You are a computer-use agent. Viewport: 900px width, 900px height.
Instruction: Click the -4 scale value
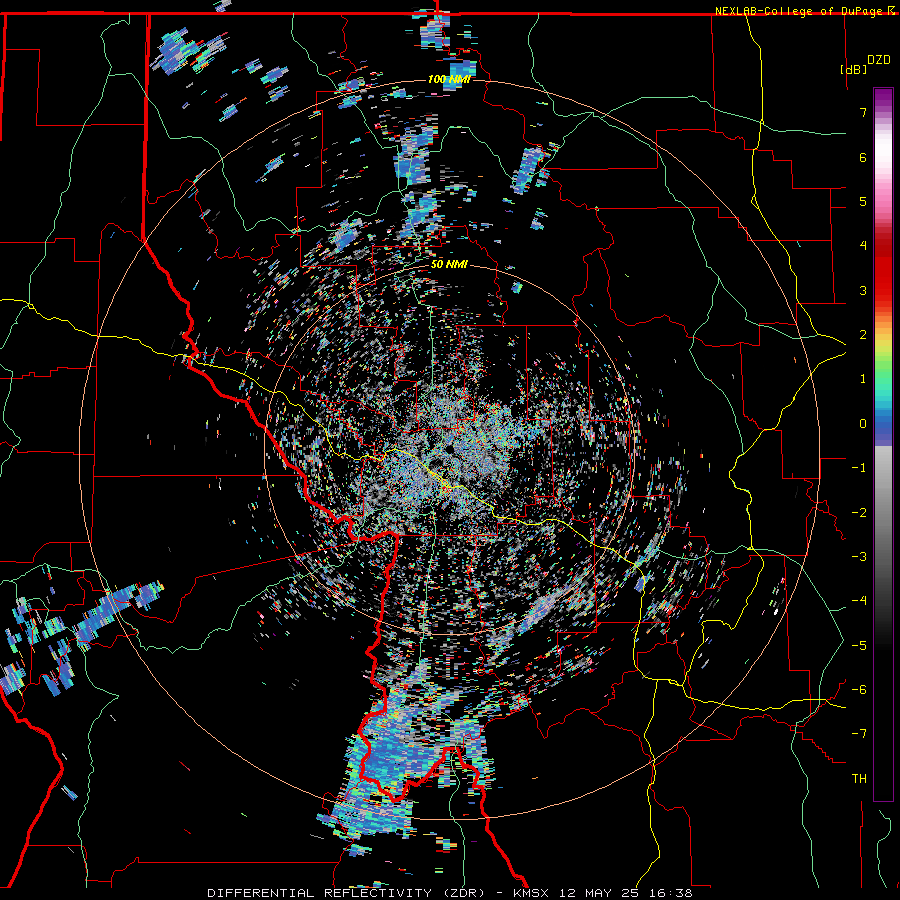pyautogui.click(x=859, y=601)
